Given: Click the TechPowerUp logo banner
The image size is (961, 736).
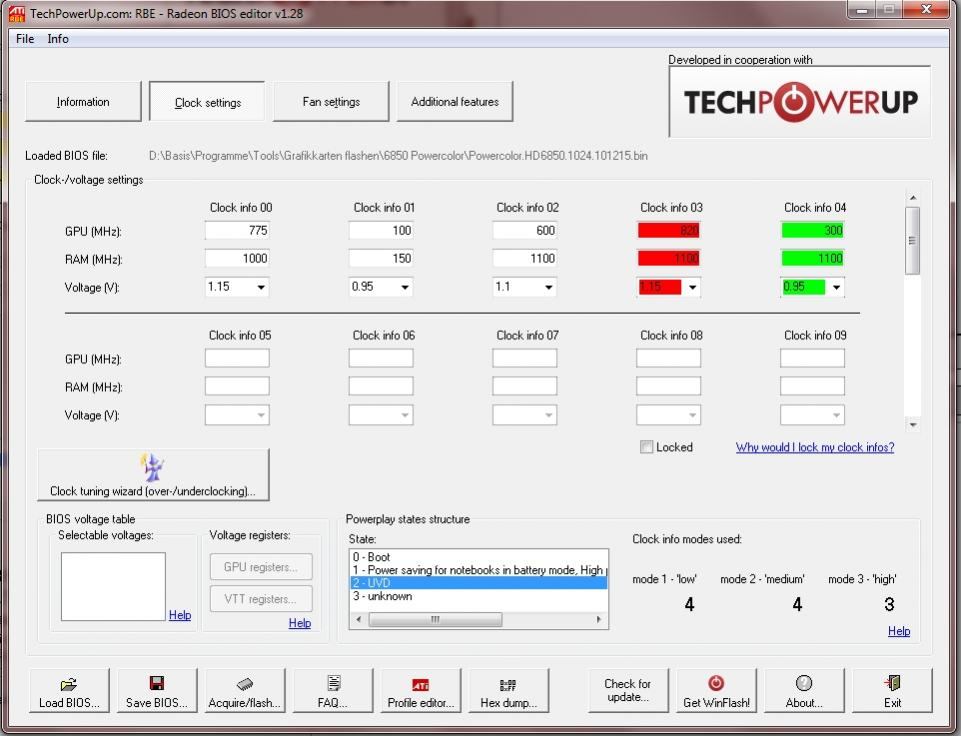Looking at the screenshot, I should (x=800, y=102).
